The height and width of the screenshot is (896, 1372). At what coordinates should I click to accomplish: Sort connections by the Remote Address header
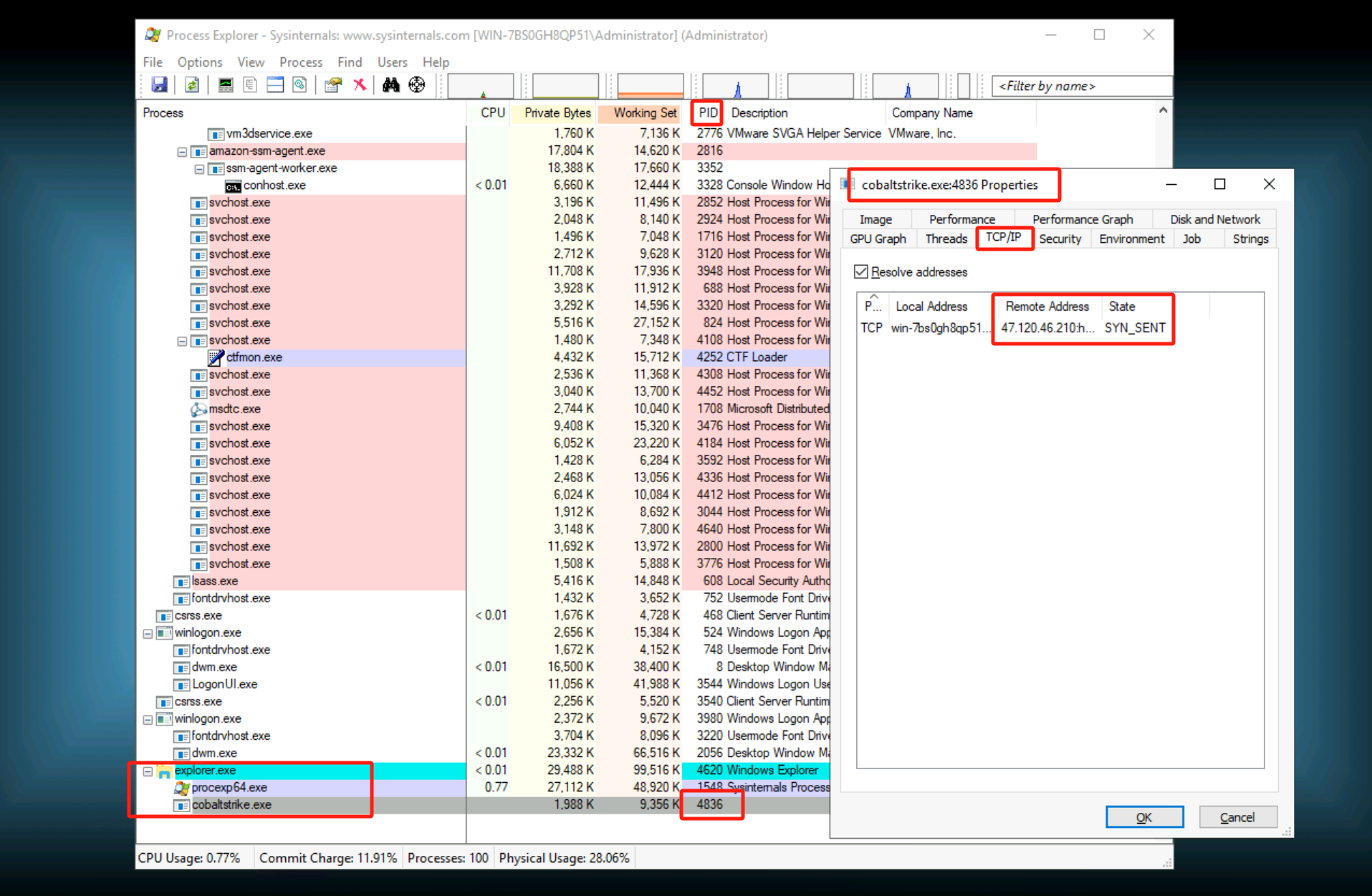pos(1047,307)
